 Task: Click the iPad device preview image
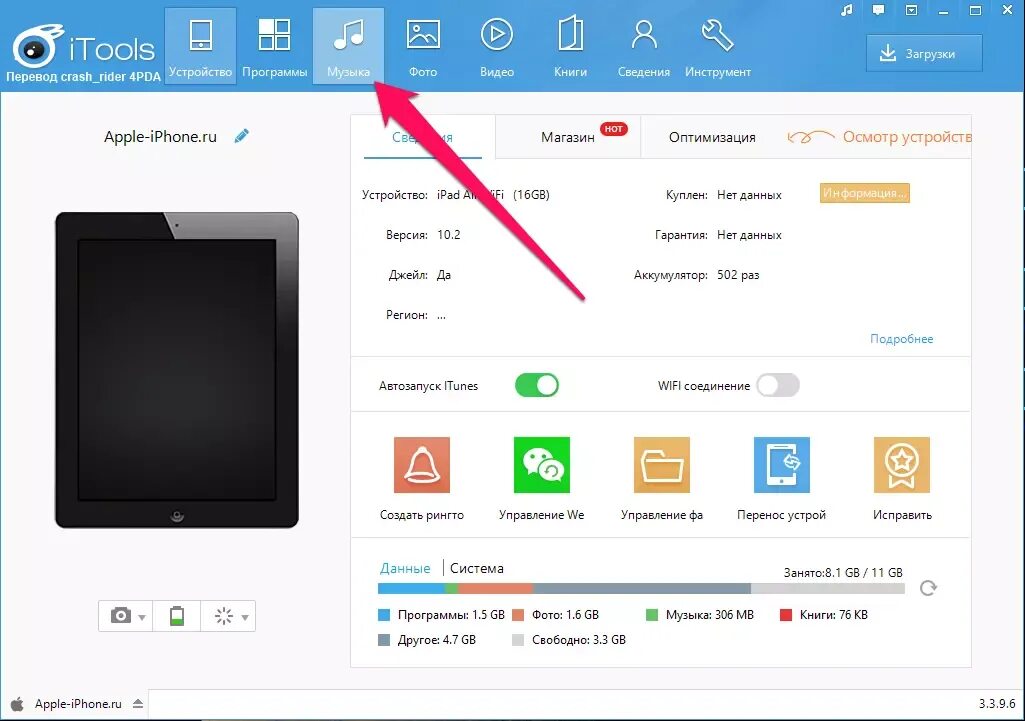pyautogui.click(x=176, y=370)
